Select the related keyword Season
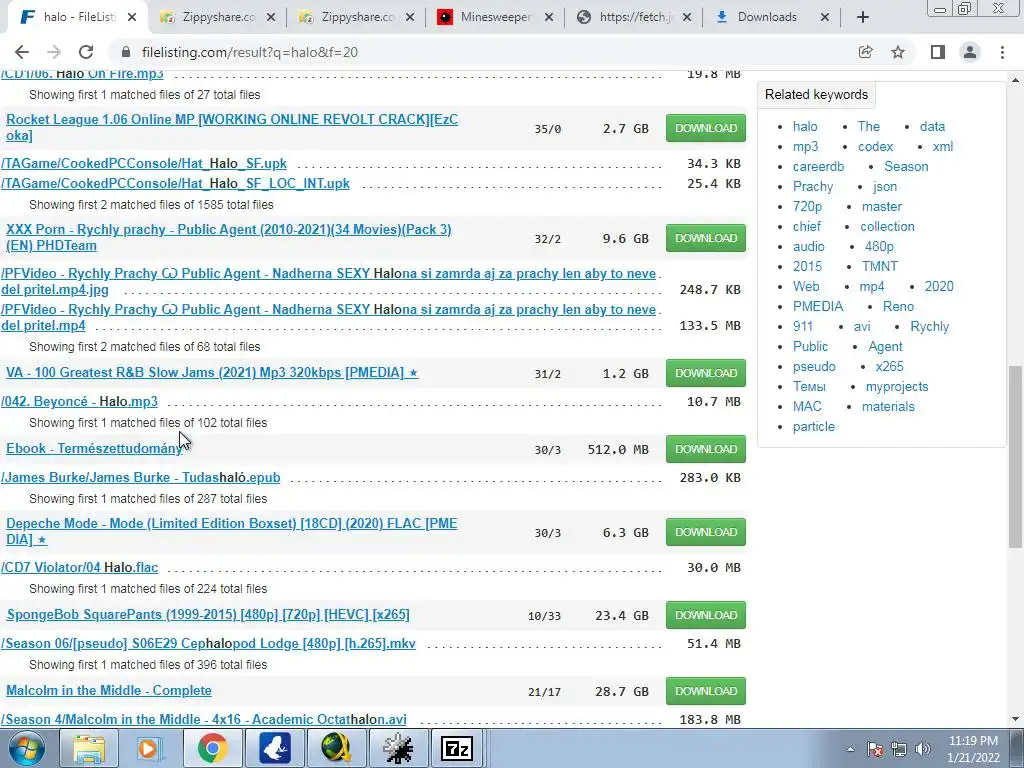 coord(906,167)
